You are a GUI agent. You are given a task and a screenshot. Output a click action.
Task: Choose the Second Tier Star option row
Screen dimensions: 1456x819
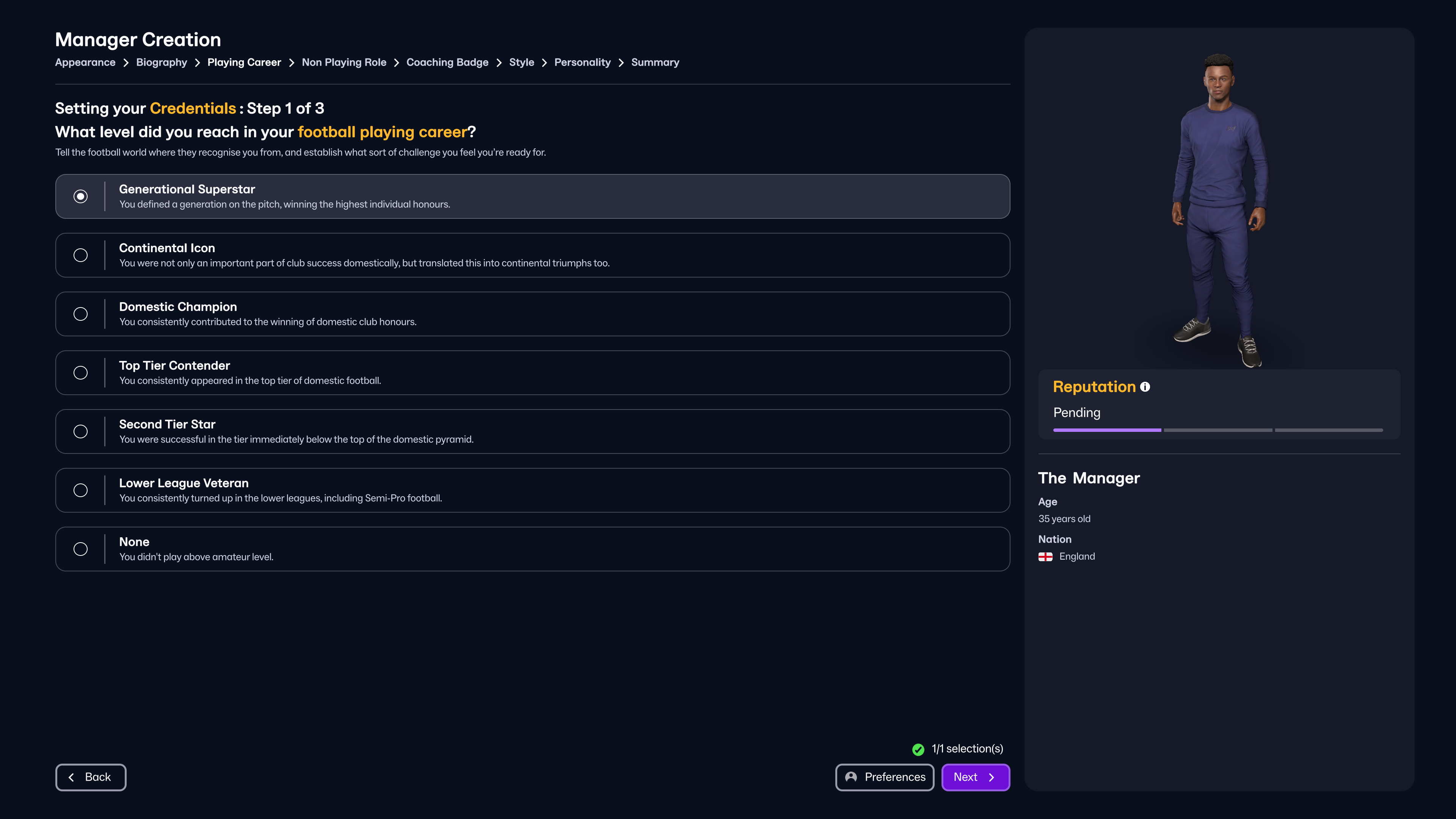(x=532, y=431)
